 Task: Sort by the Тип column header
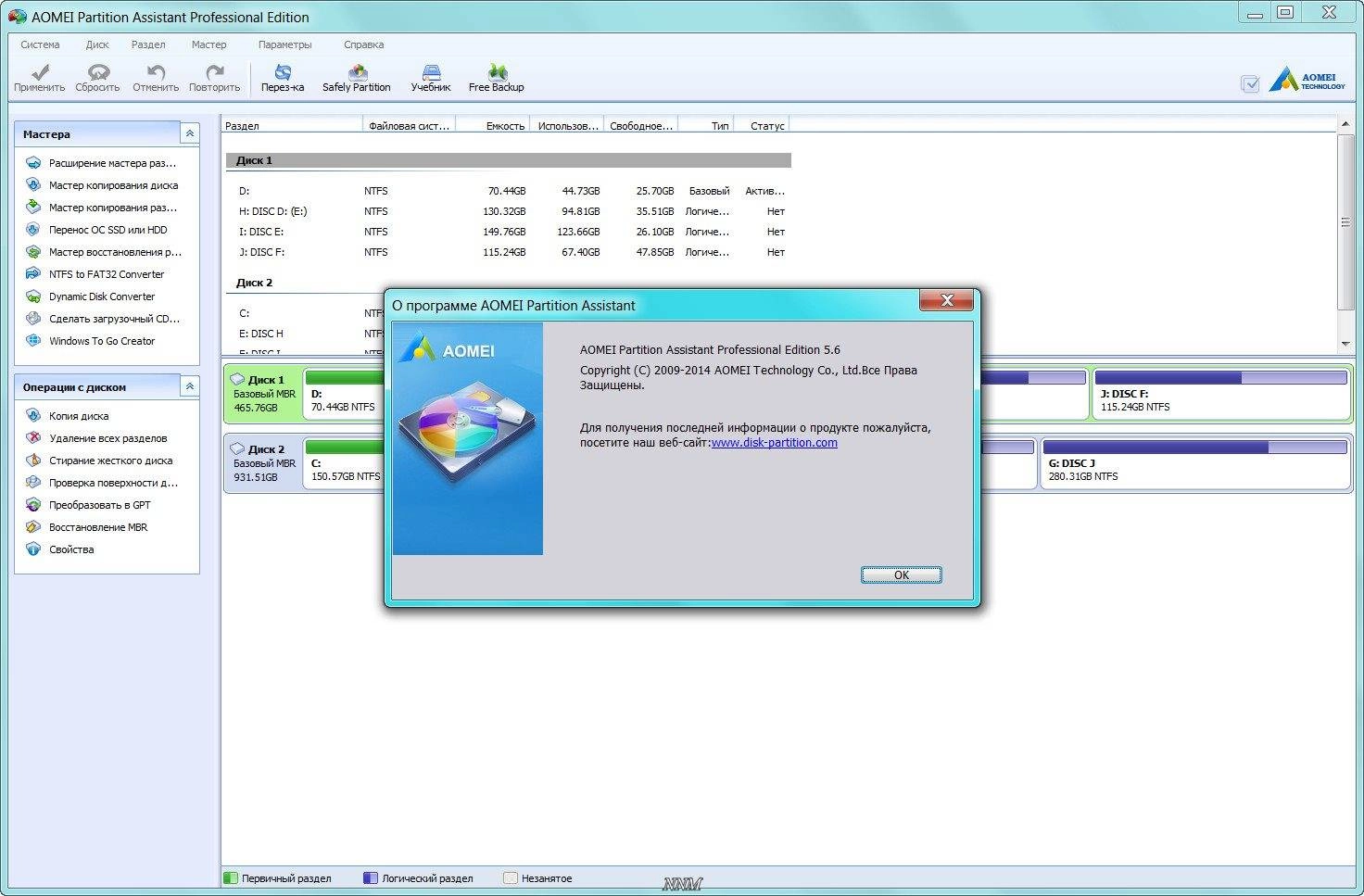coord(705,125)
